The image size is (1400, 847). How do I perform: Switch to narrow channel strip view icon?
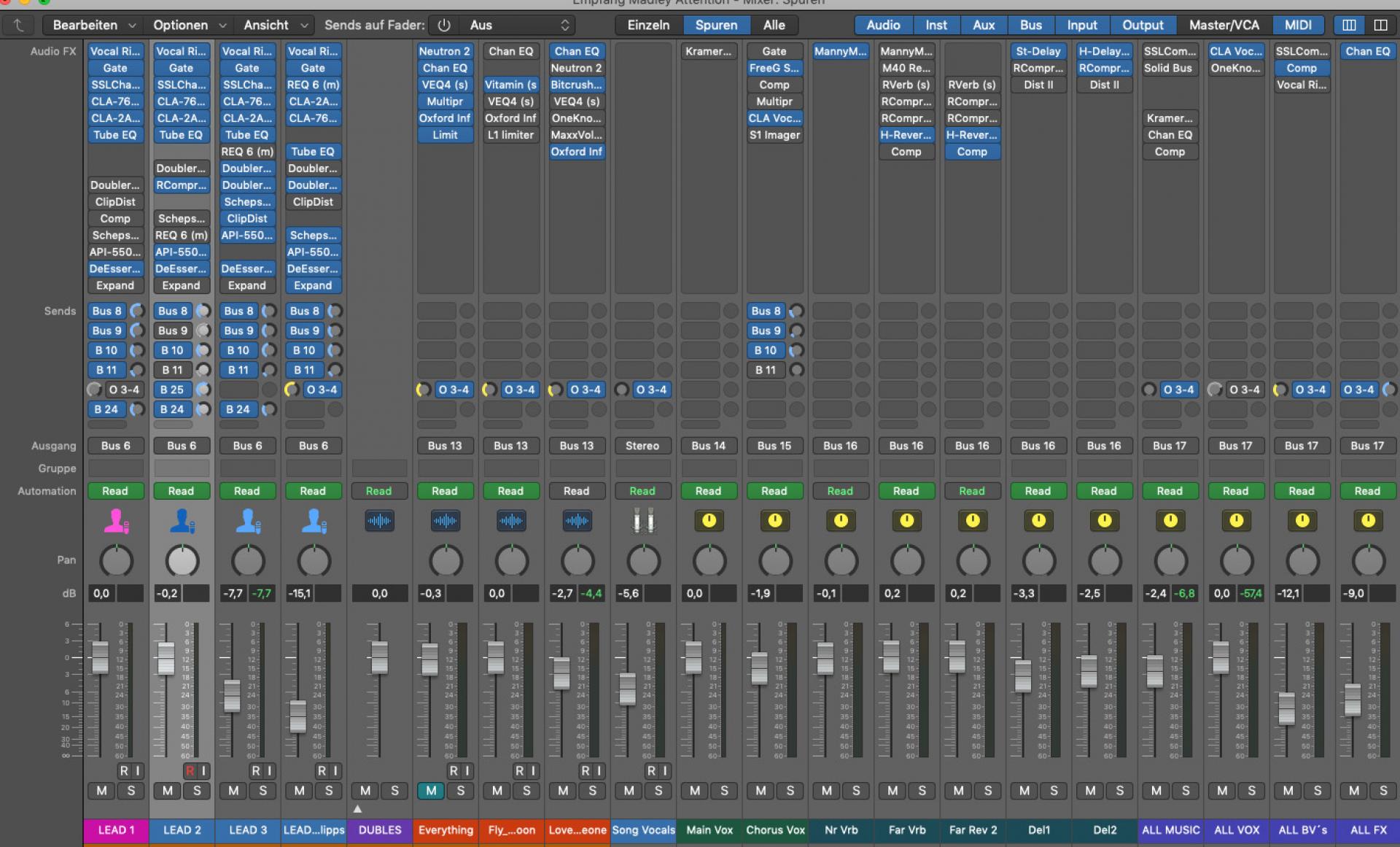click(x=1349, y=25)
